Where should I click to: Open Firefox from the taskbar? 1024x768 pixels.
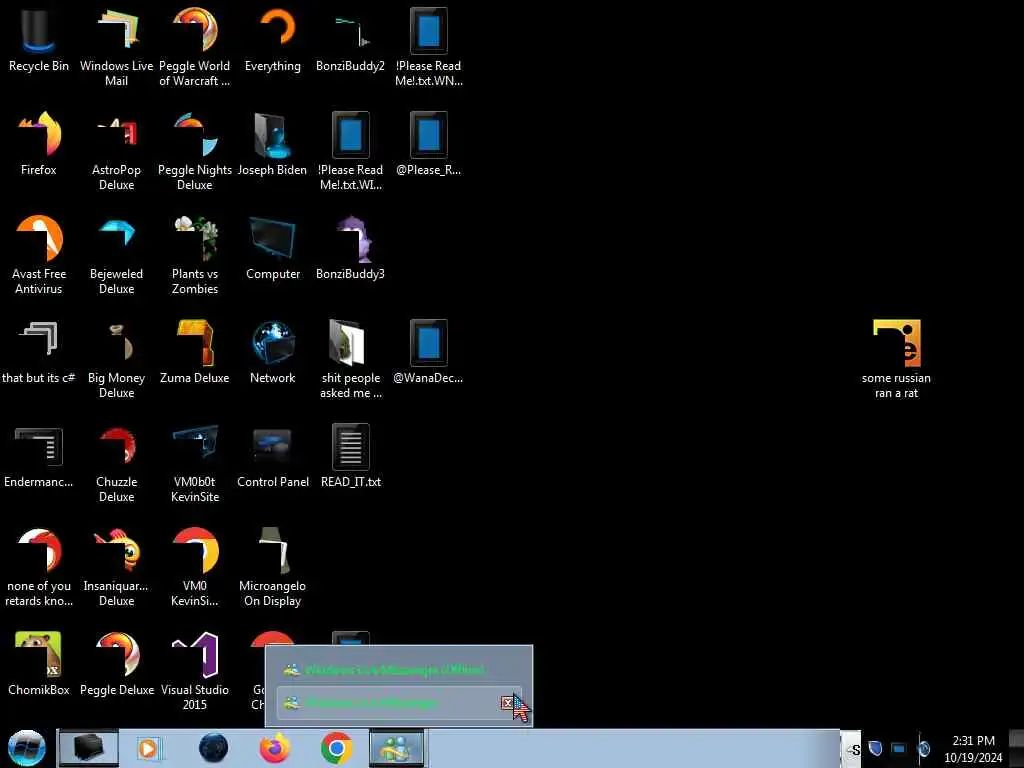[x=275, y=748]
